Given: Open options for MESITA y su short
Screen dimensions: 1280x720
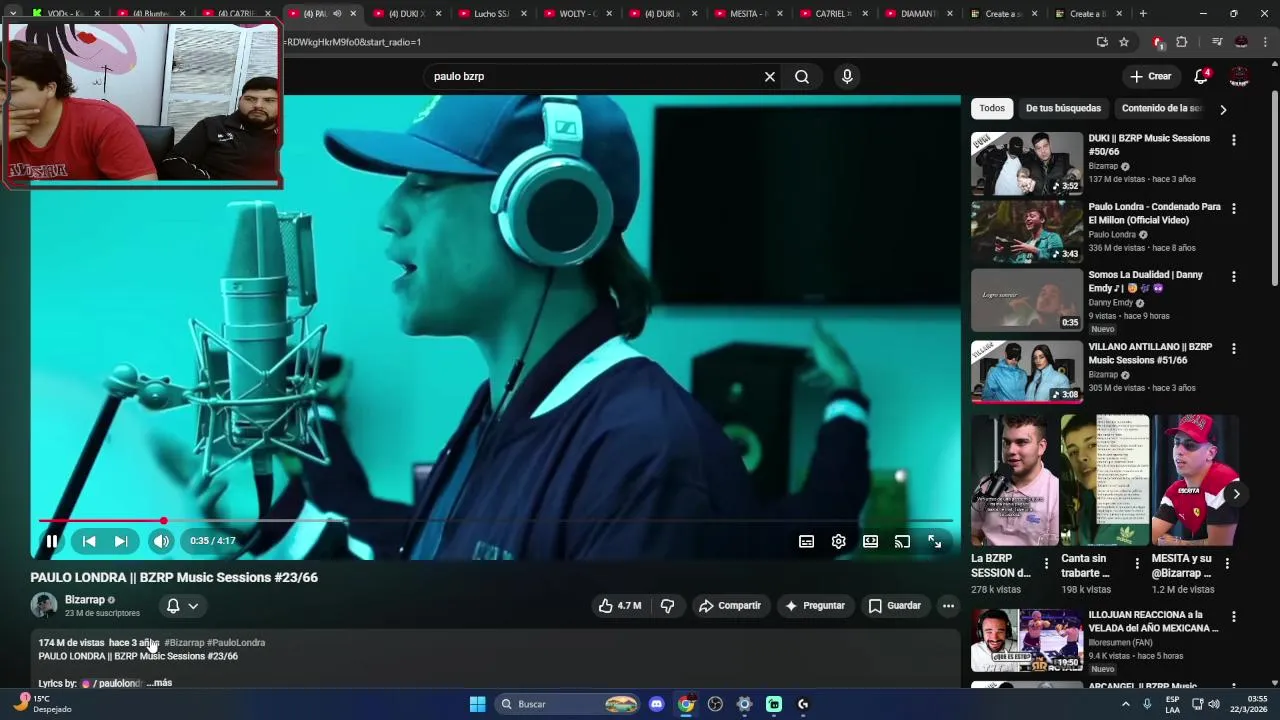Looking at the screenshot, I should tap(1227, 564).
